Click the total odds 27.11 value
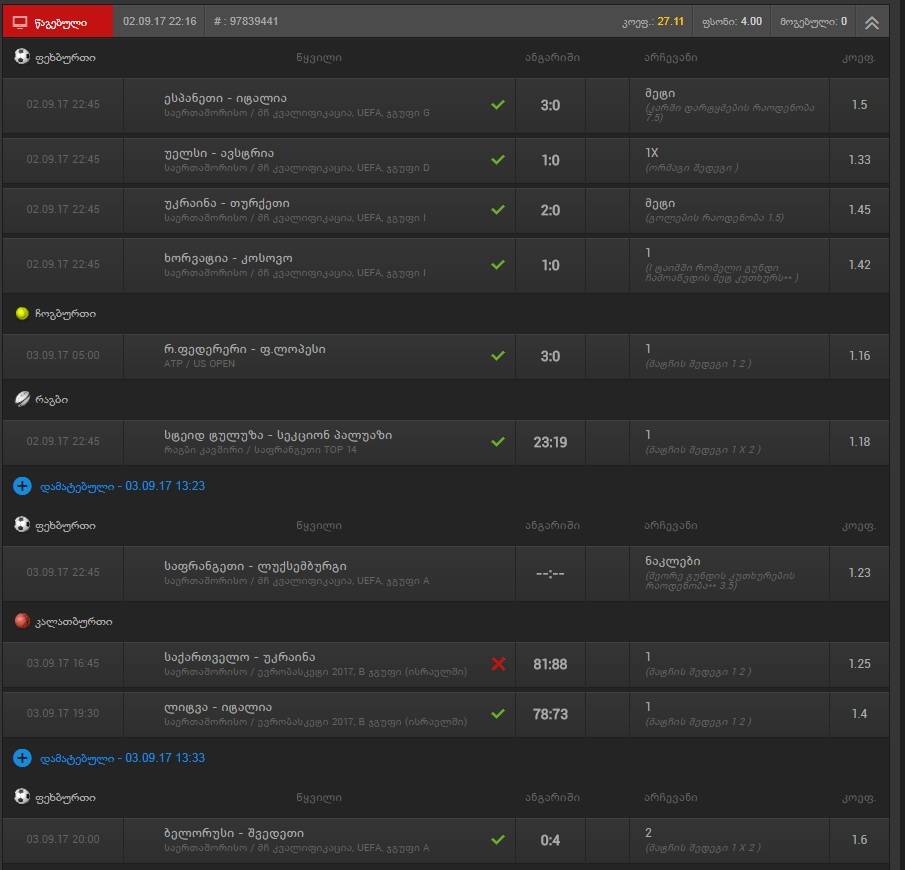The width and height of the screenshot is (905, 870). tap(670, 21)
